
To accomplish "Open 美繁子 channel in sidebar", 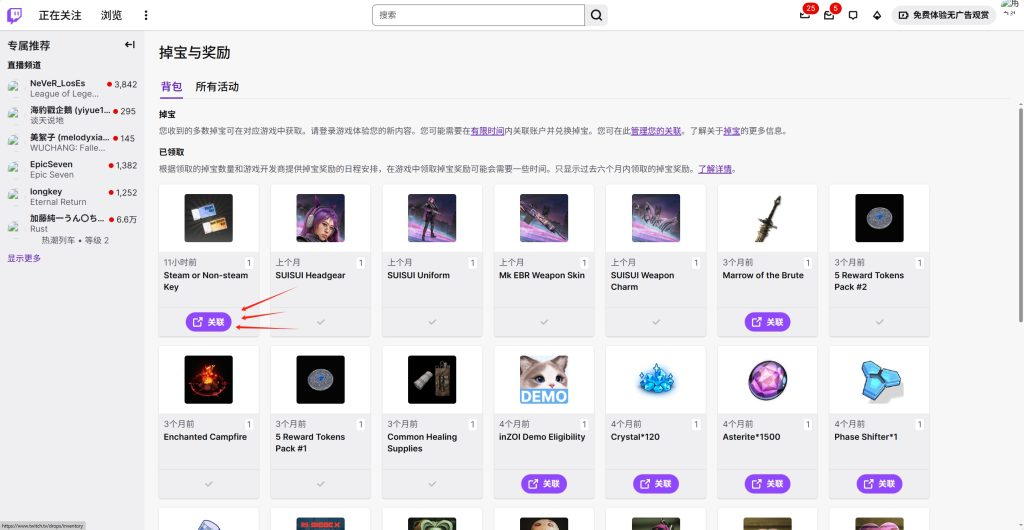I will (72, 142).
